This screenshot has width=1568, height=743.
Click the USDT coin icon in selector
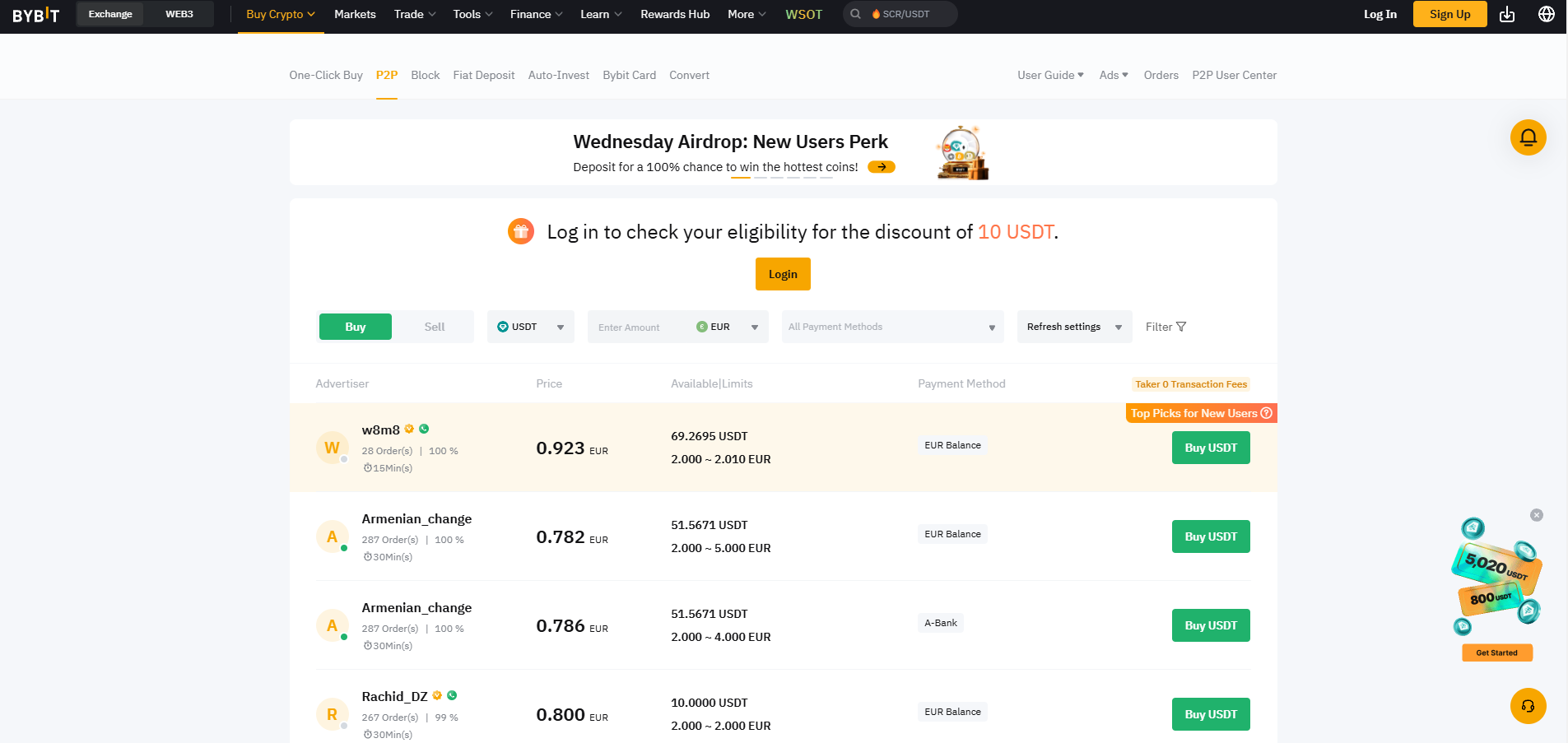click(503, 327)
